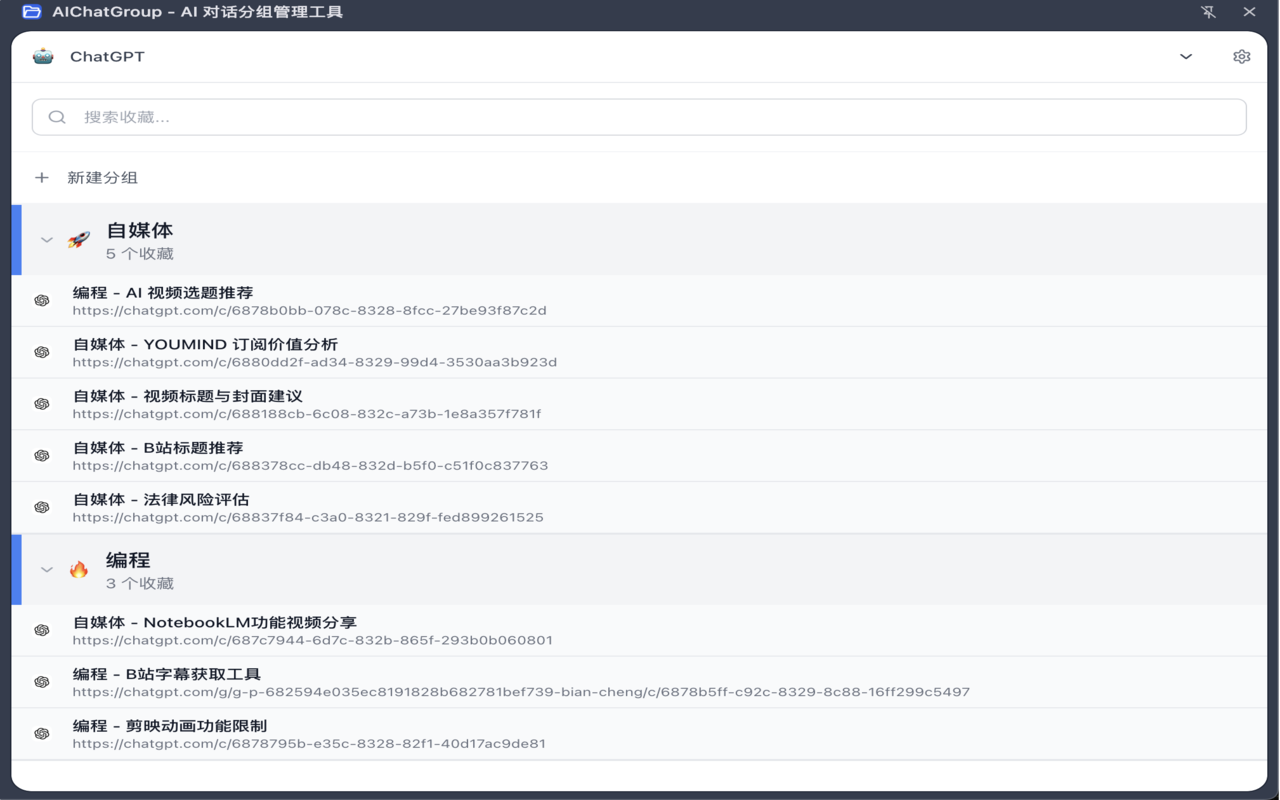Click the AIChatGroup folder icon in title bar
The width and height of the screenshot is (1280, 800).
click(32, 12)
